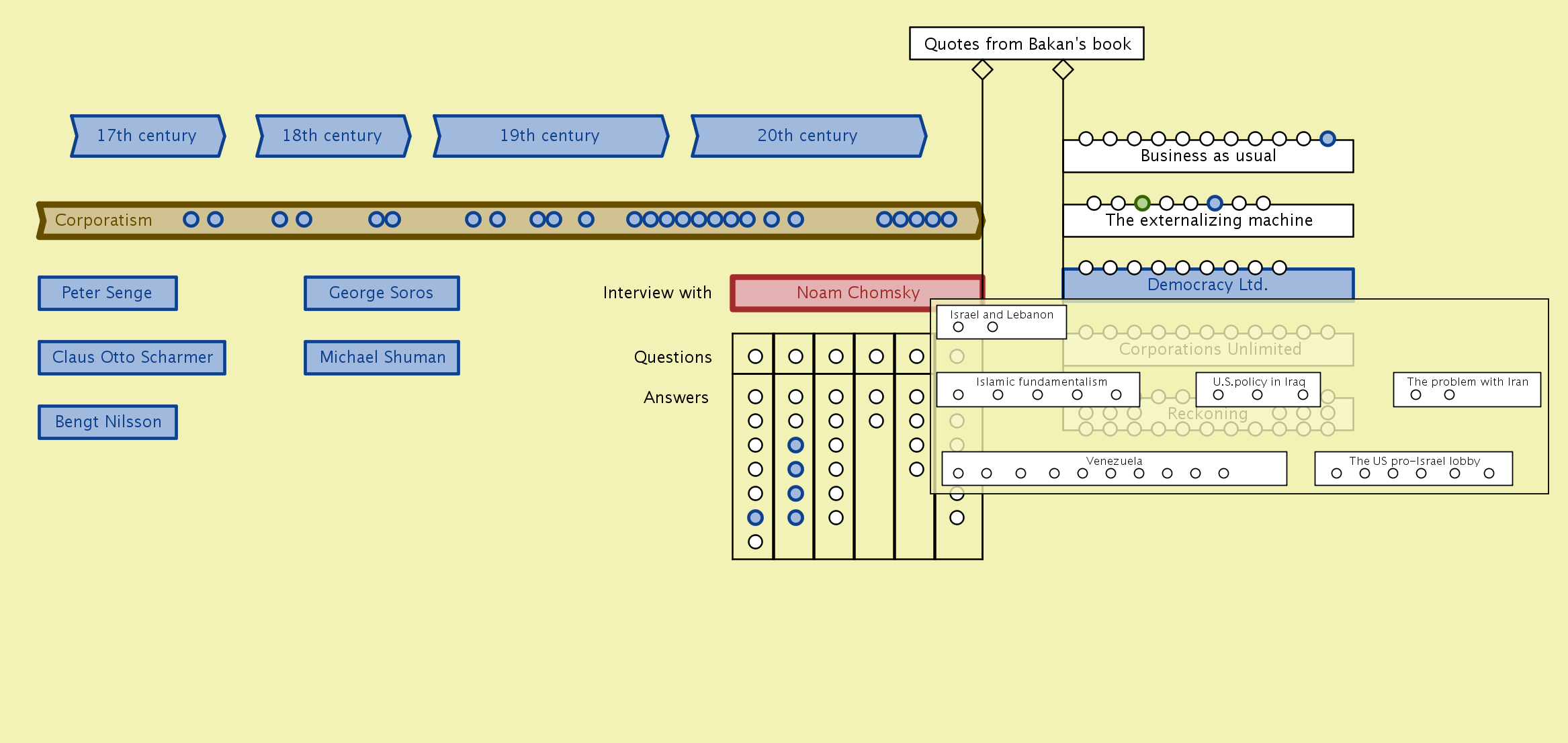Screen dimensions: 1568x743
Task: Open the George Soros box
Action: [x=382, y=293]
